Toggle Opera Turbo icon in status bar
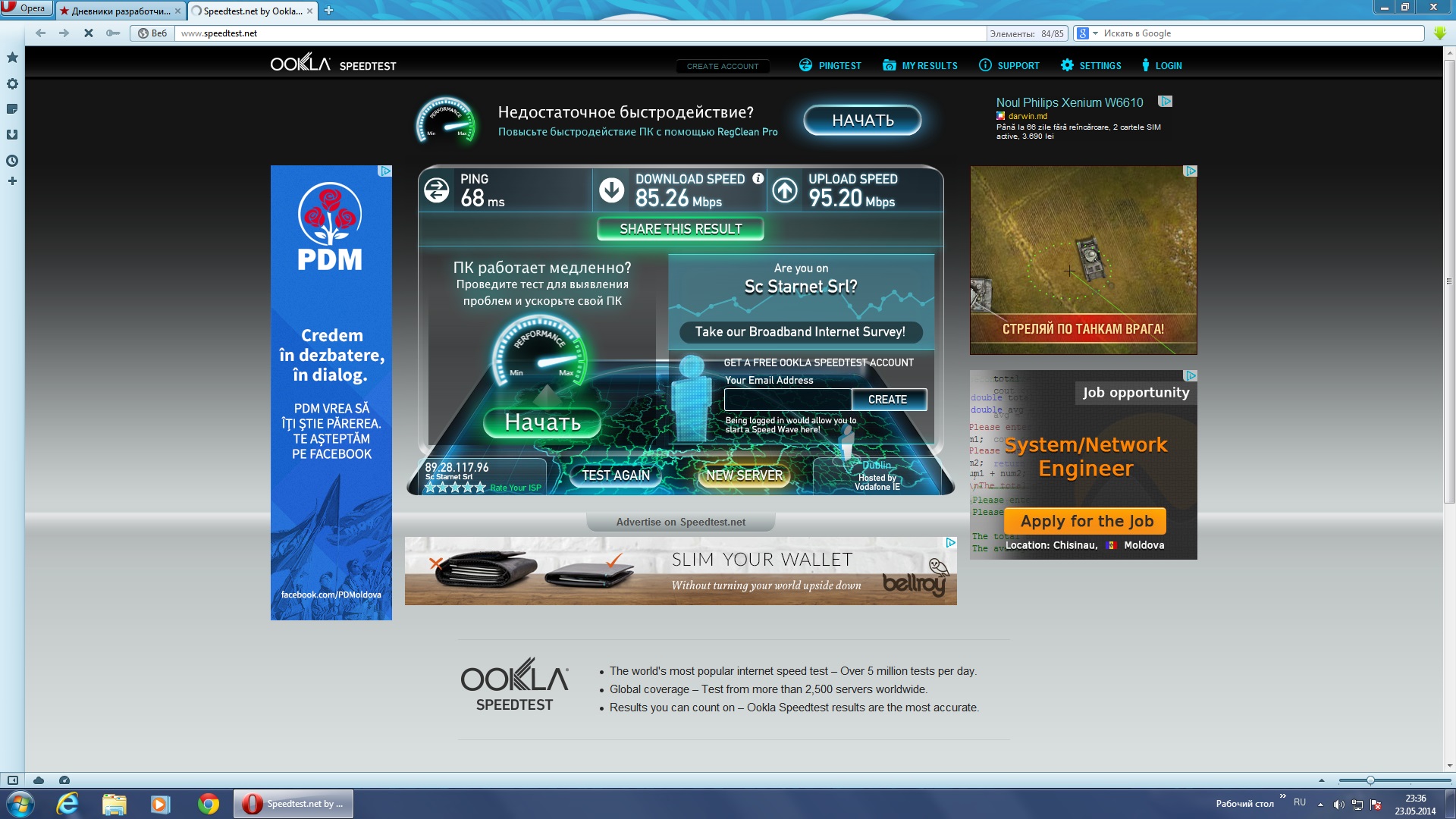The width and height of the screenshot is (1456, 819). click(64, 780)
